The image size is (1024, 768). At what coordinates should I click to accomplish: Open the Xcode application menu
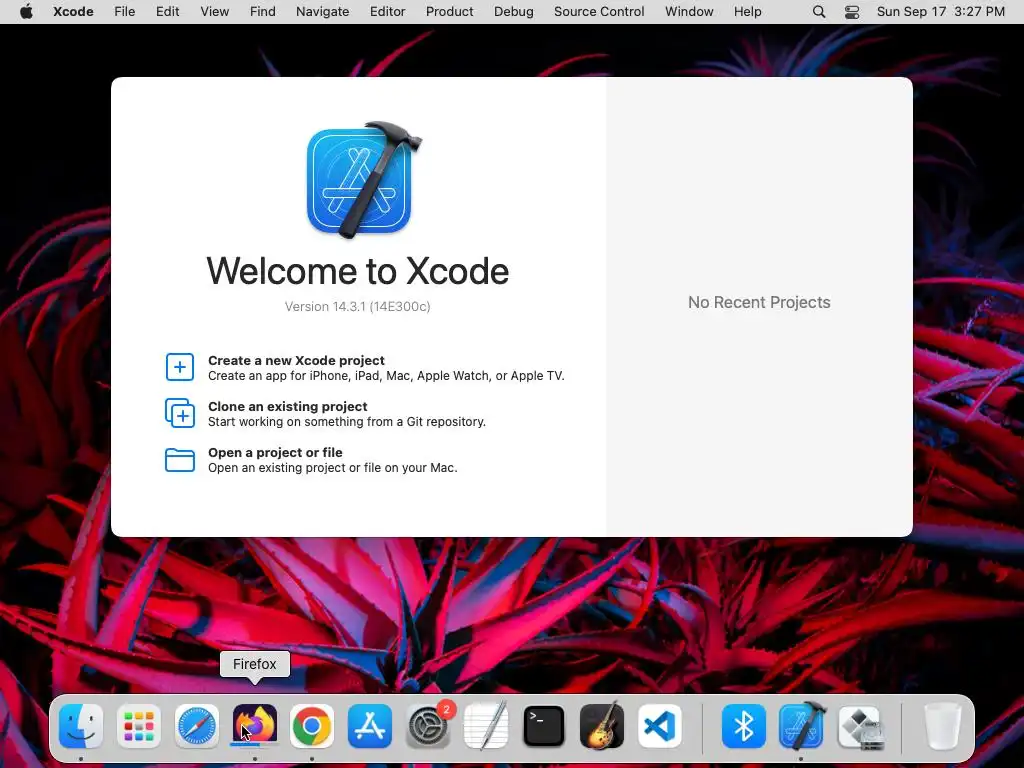(73, 12)
